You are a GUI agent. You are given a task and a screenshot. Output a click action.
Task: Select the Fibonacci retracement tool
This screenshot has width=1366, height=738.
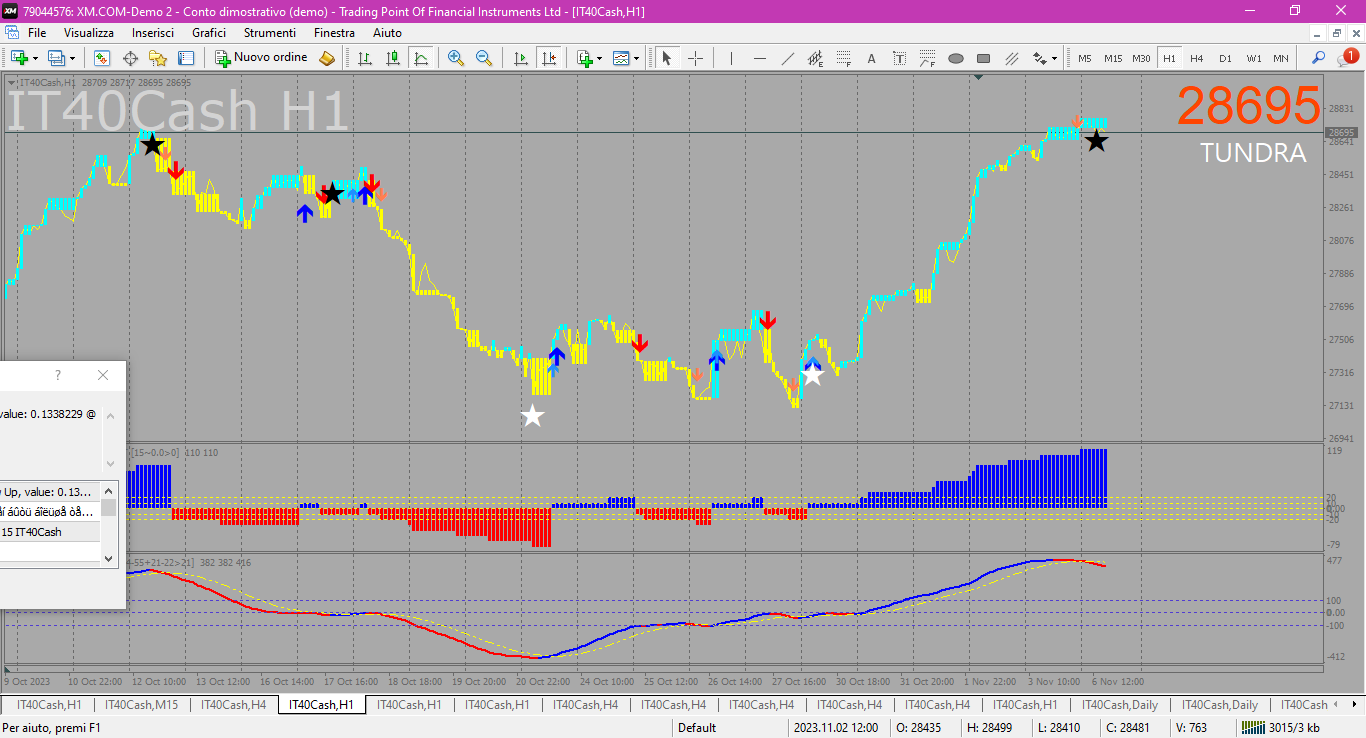pos(843,58)
